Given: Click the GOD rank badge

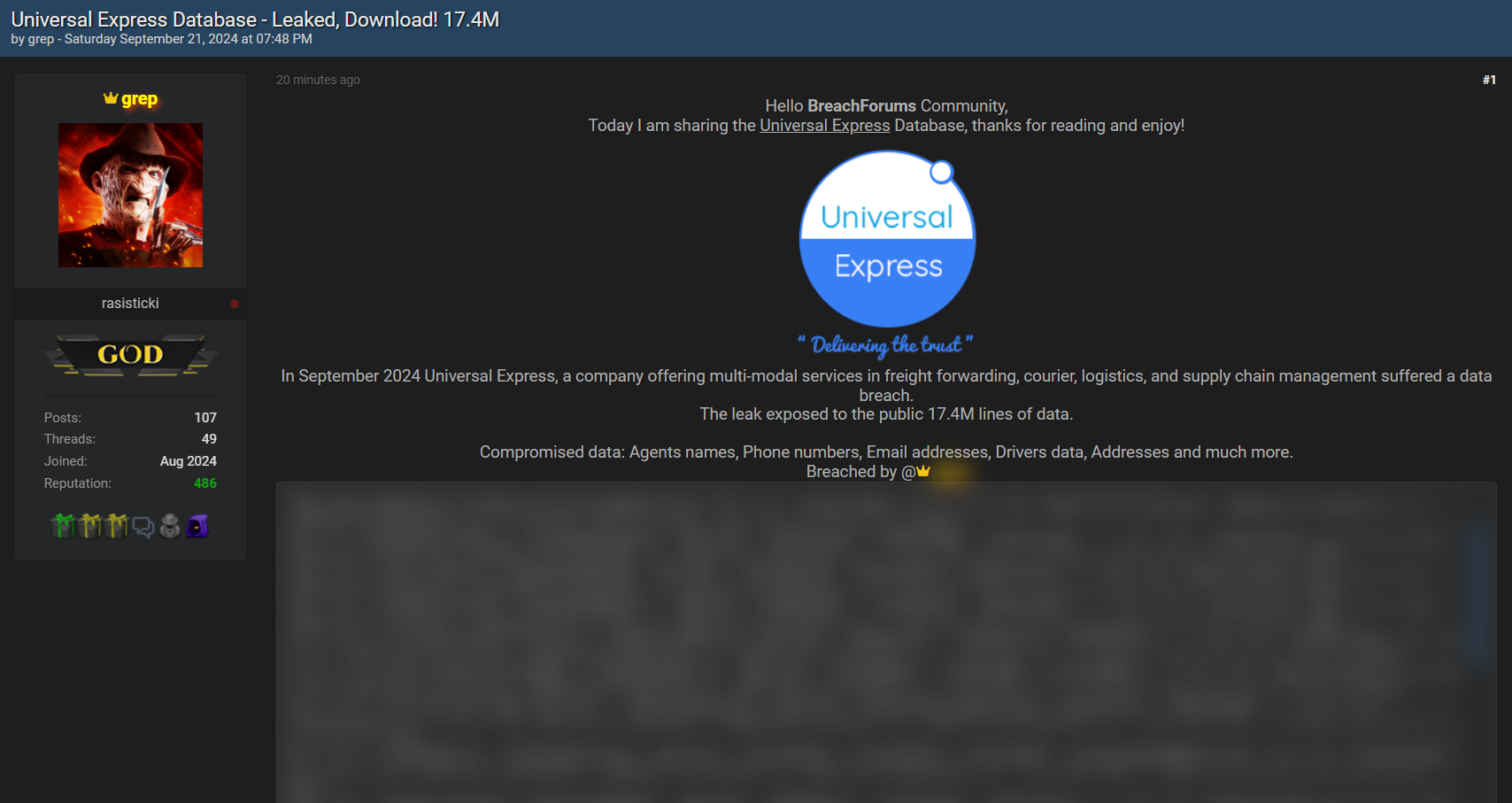Looking at the screenshot, I should click(x=130, y=355).
